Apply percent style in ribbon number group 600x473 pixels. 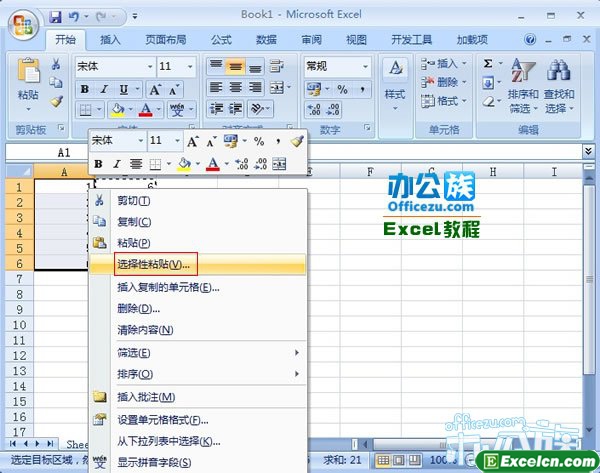coord(342,90)
